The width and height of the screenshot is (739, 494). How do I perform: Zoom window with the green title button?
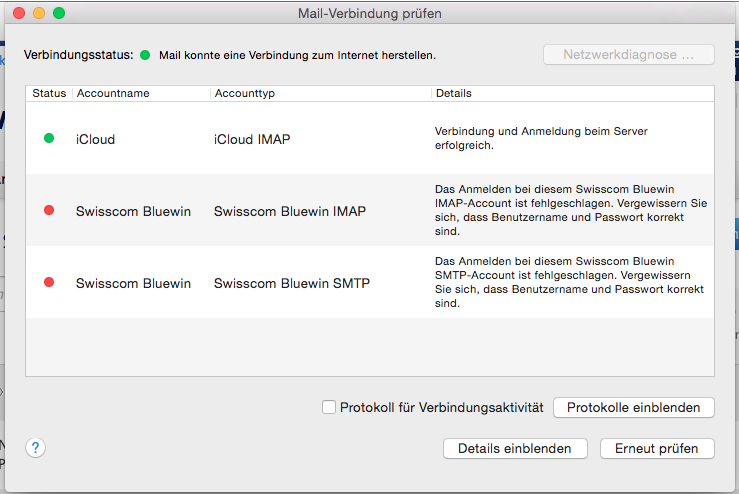[x=59, y=13]
